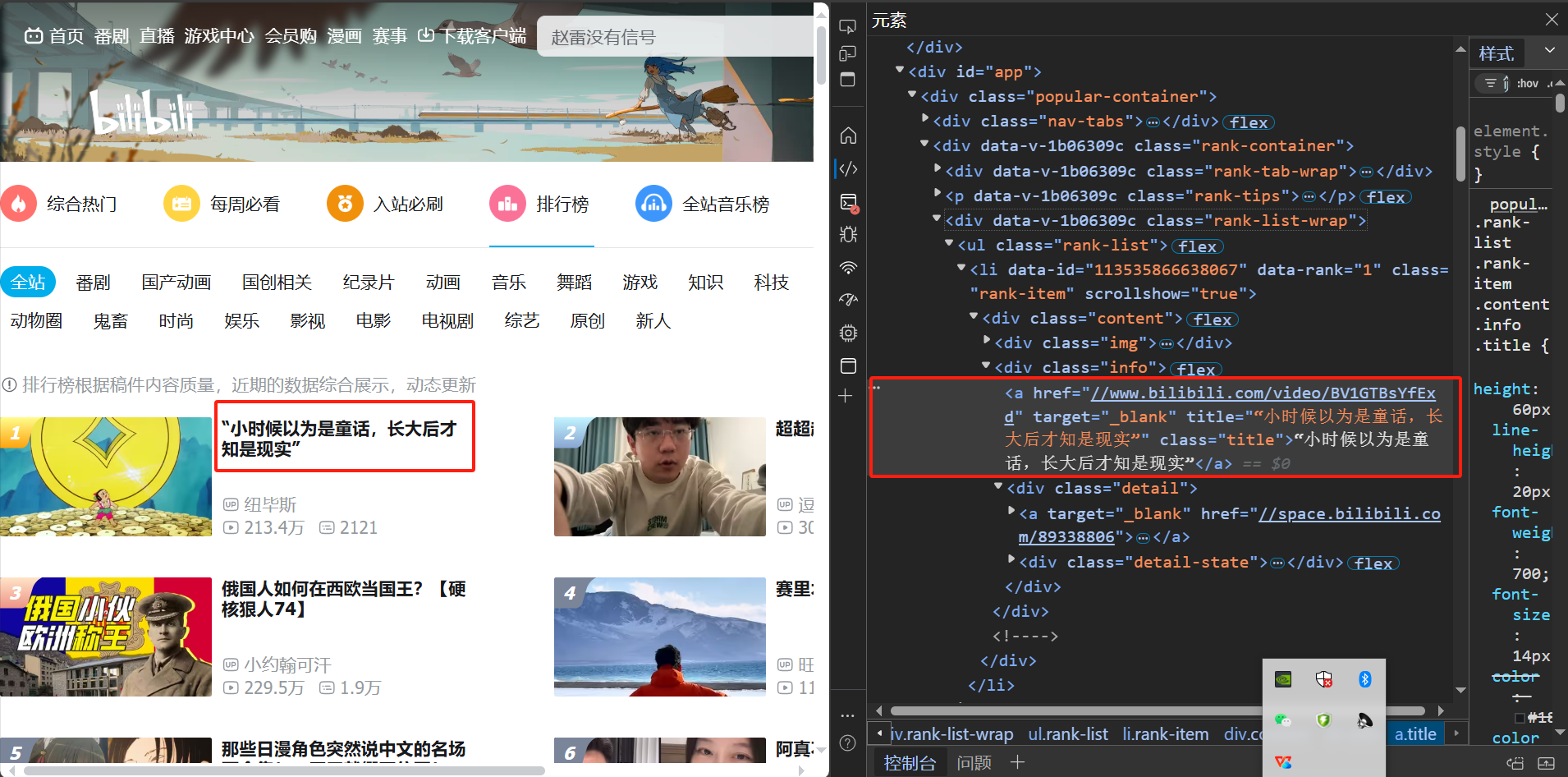The image size is (1568, 777).
Task: Click NVIDIA icon in system tray popup
Action: [x=1283, y=679]
